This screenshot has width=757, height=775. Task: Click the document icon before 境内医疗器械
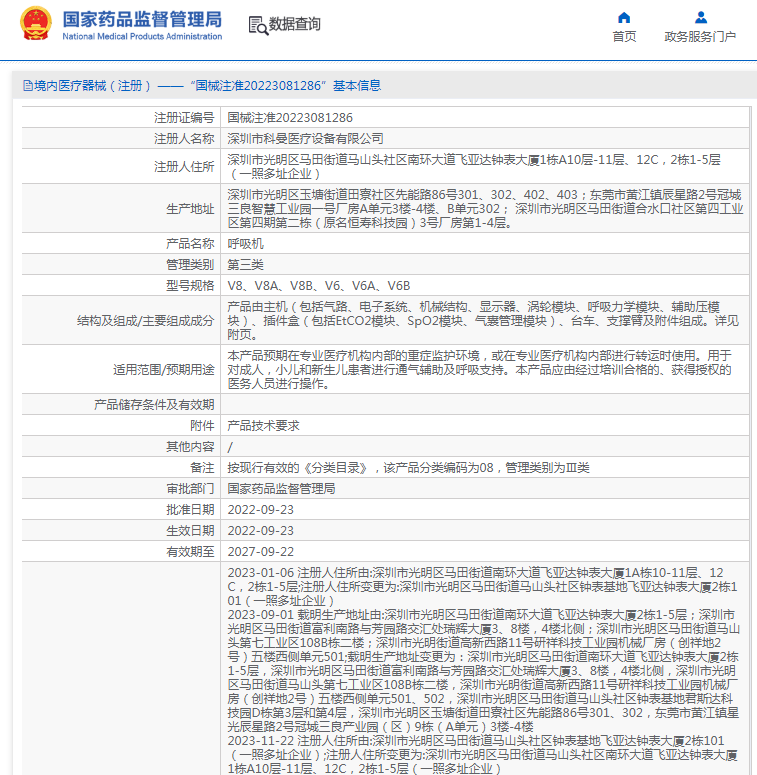[27, 87]
